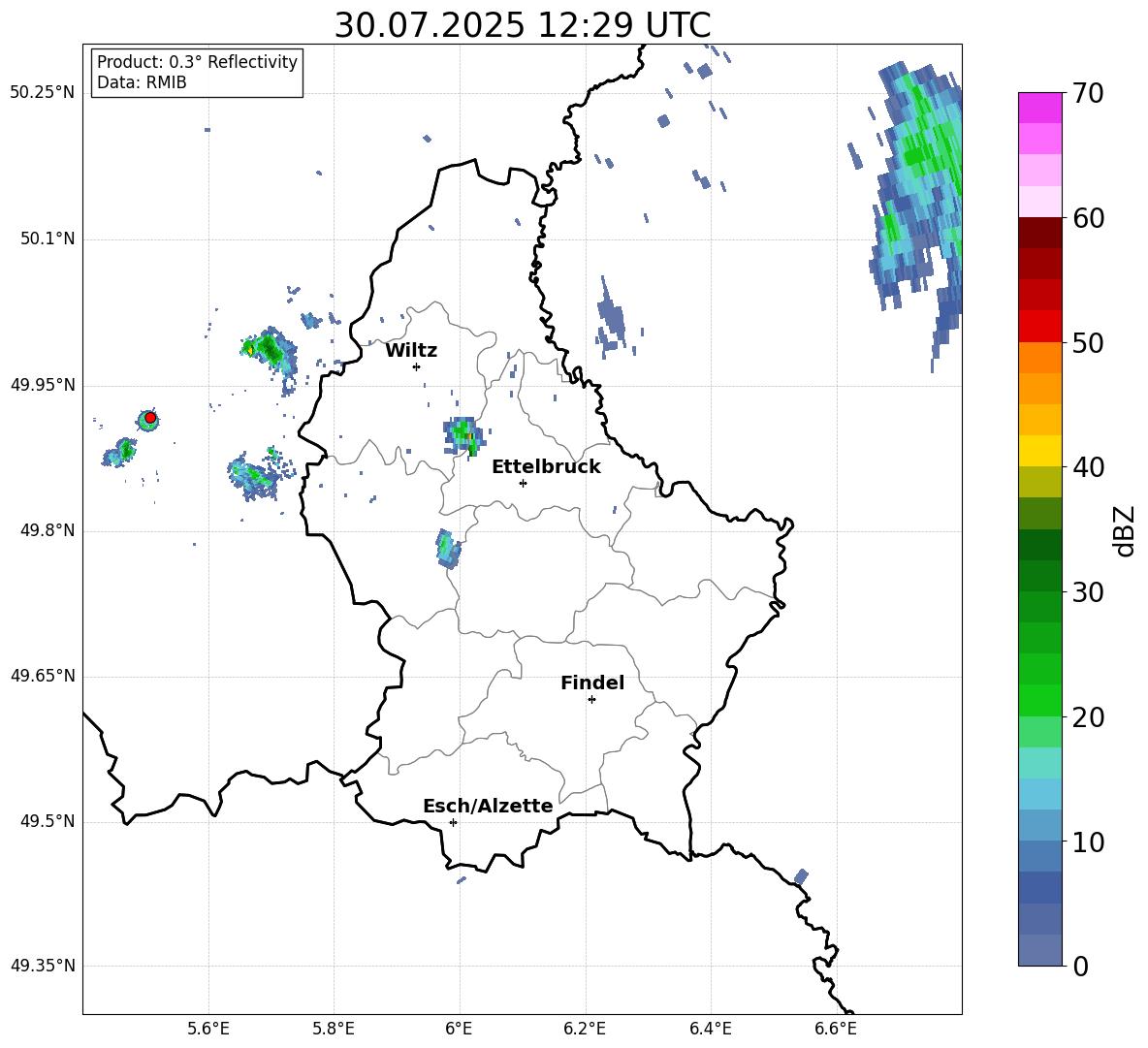Click the Esch/Alzette station cross marker

[453, 822]
